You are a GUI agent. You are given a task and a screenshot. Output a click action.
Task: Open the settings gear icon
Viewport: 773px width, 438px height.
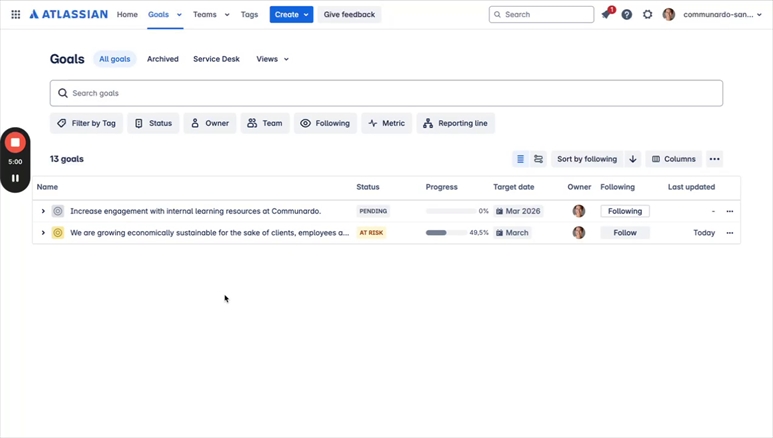click(648, 15)
